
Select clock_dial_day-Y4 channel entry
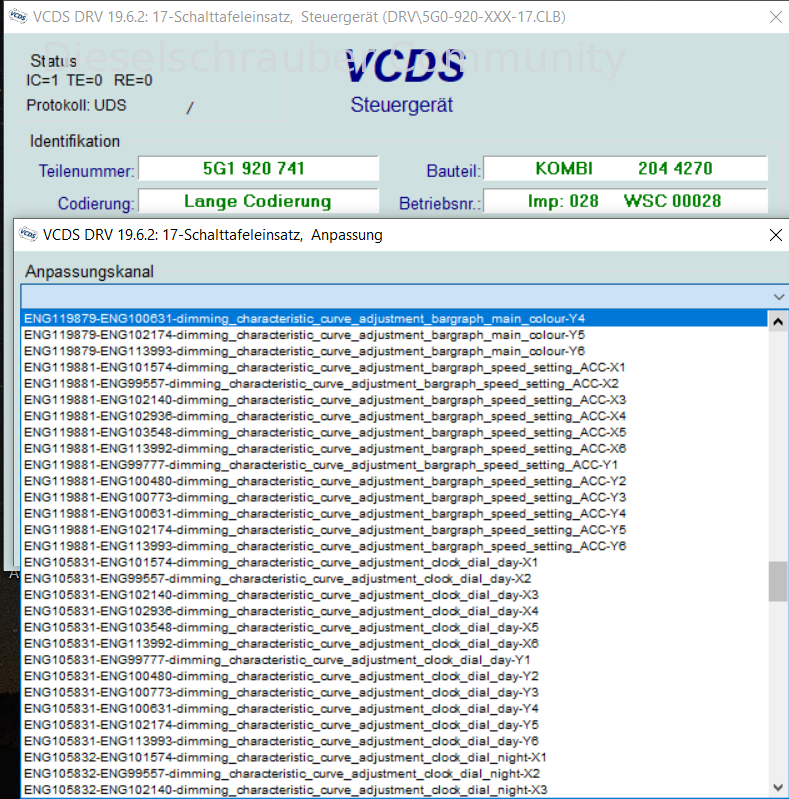[x=394, y=709]
